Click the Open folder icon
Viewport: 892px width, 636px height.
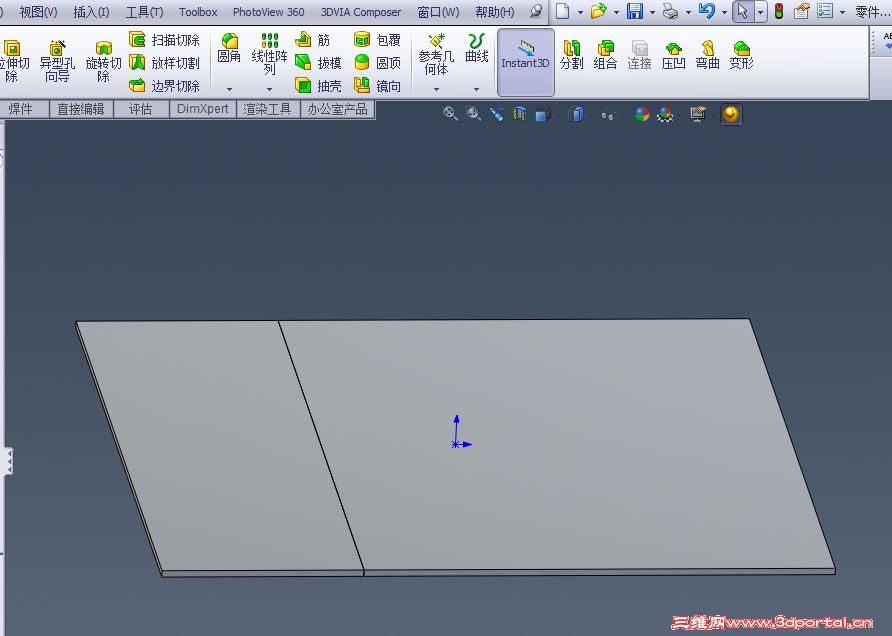(x=598, y=11)
